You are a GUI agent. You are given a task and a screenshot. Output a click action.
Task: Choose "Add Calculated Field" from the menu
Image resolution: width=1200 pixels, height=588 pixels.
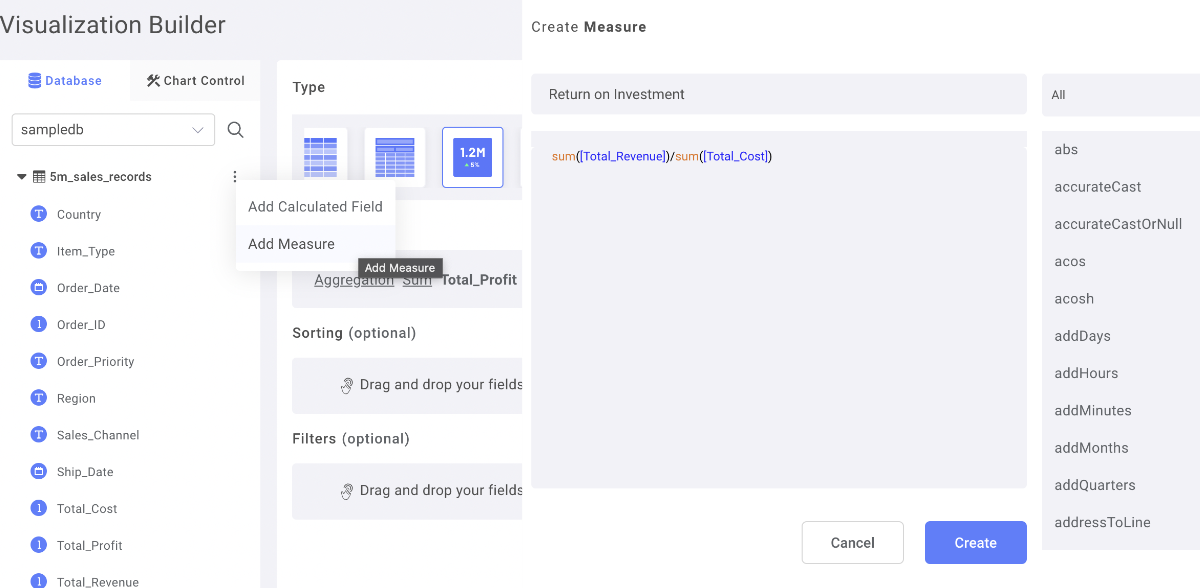tap(315, 206)
